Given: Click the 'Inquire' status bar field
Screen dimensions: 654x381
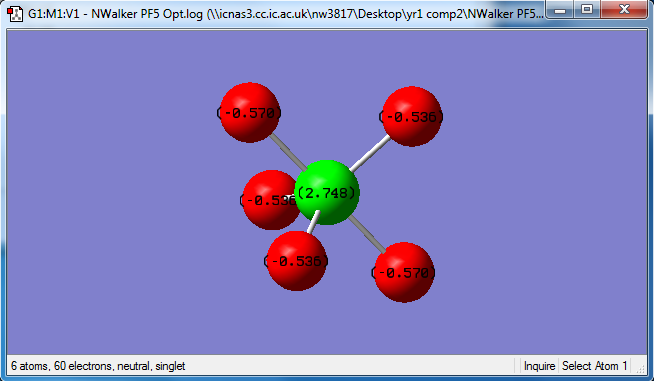Looking at the screenshot, I should [x=539, y=366].
